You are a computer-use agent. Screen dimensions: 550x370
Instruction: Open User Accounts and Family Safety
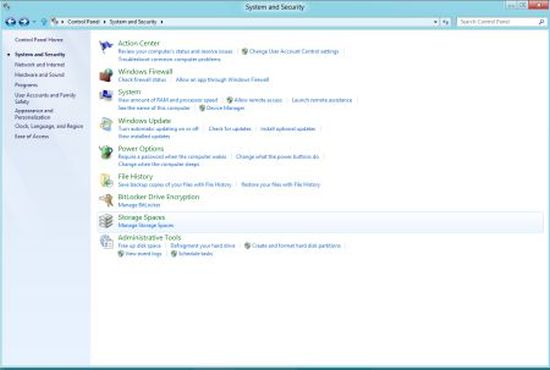[45, 98]
